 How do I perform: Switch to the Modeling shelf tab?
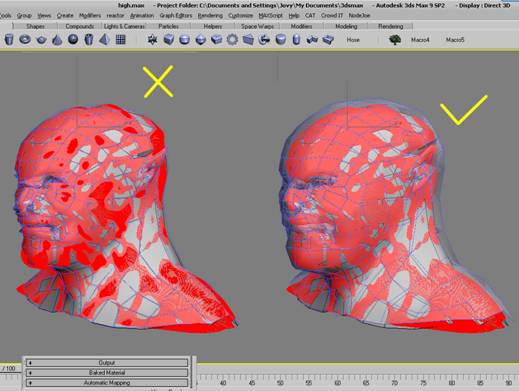(x=346, y=26)
